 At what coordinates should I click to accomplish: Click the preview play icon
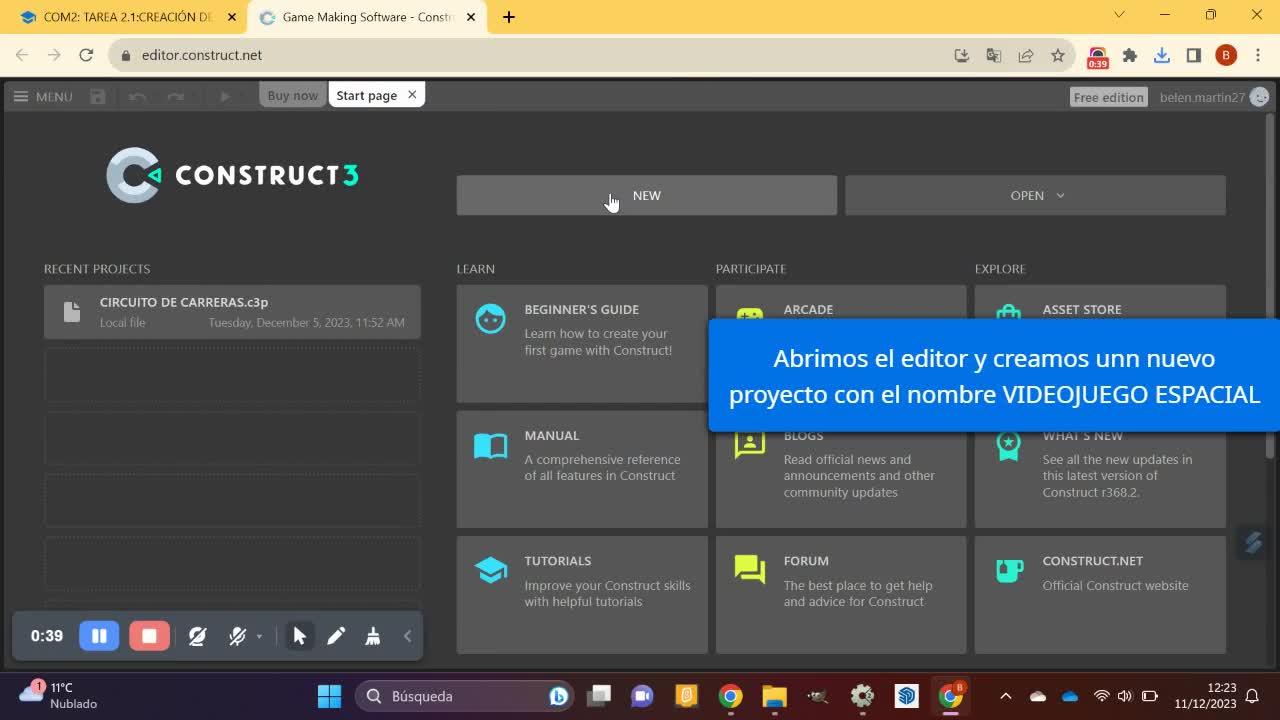point(225,96)
